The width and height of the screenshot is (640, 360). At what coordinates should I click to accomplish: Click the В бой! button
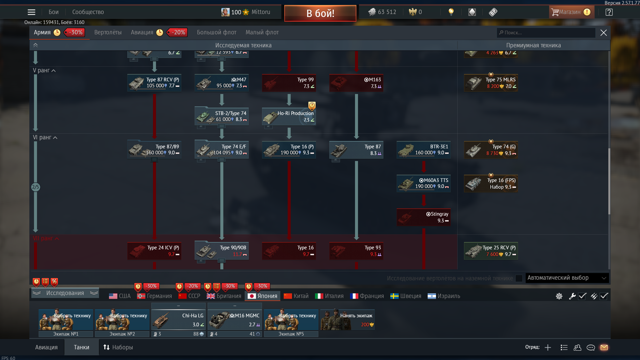(320, 13)
